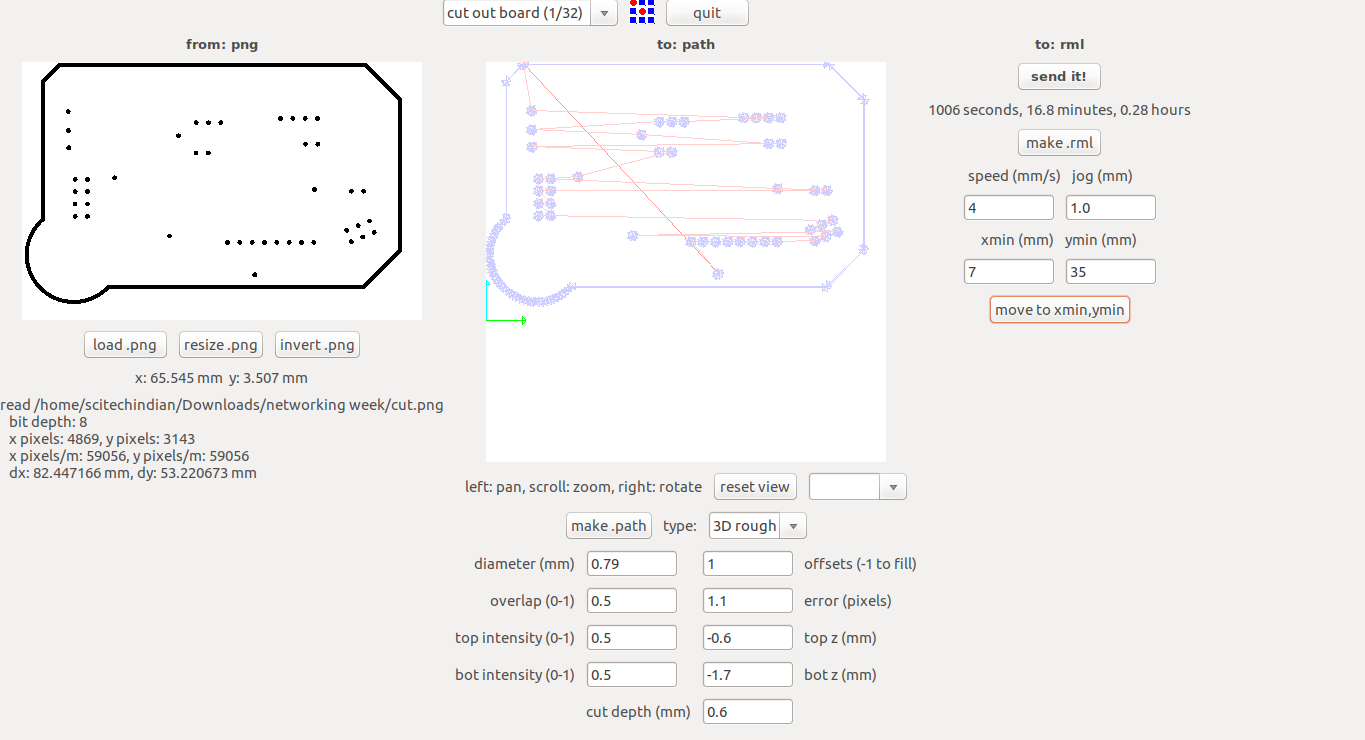
Task: Click the make .path button
Action: click(x=609, y=526)
